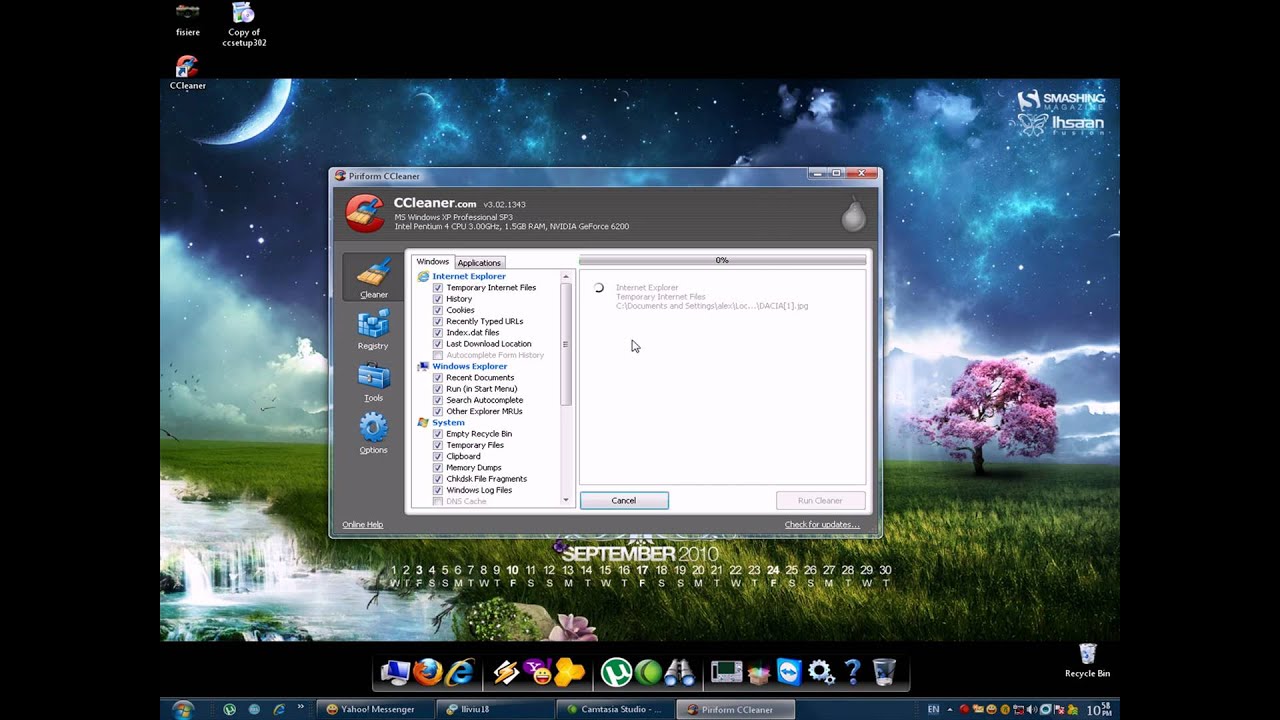Screen dimensions: 1280x720
Task: Open the trash bin icon in the dock
Action: point(884,672)
